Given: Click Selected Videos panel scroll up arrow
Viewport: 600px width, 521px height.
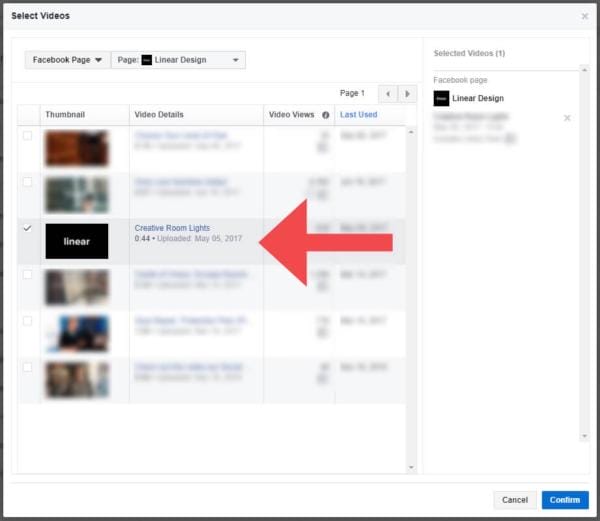Looking at the screenshot, I should [x=584, y=70].
